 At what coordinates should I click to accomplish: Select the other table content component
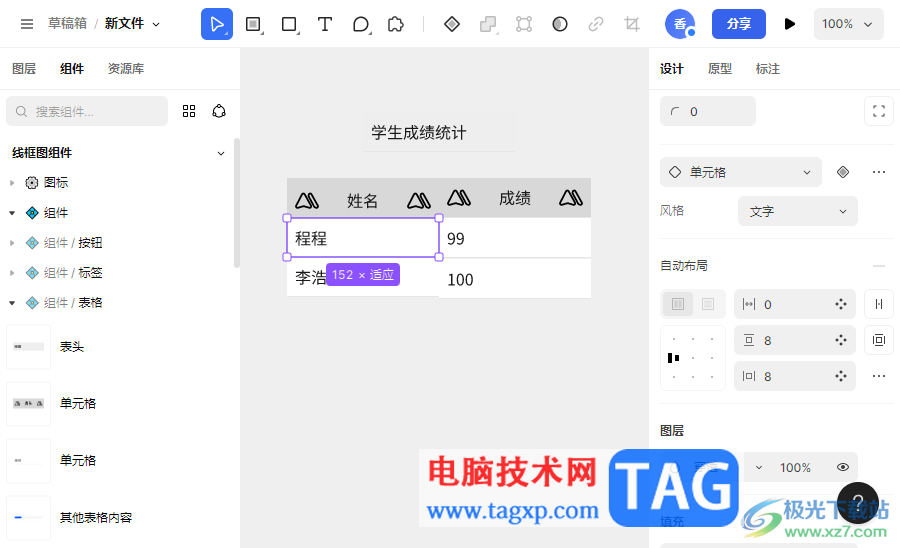[29, 518]
